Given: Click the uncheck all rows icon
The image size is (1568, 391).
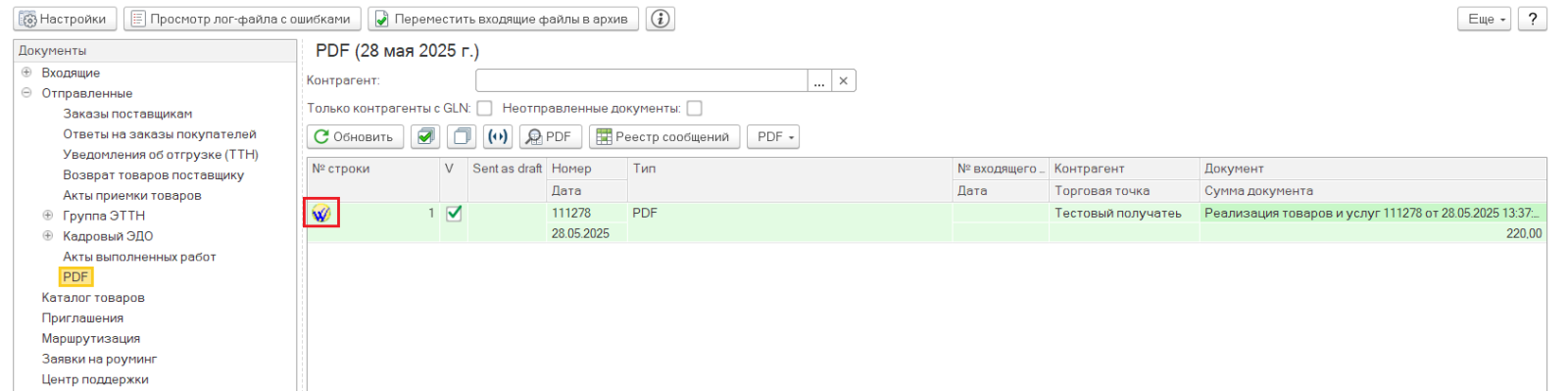Looking at the screenshot, I should [x=463, y=137].
